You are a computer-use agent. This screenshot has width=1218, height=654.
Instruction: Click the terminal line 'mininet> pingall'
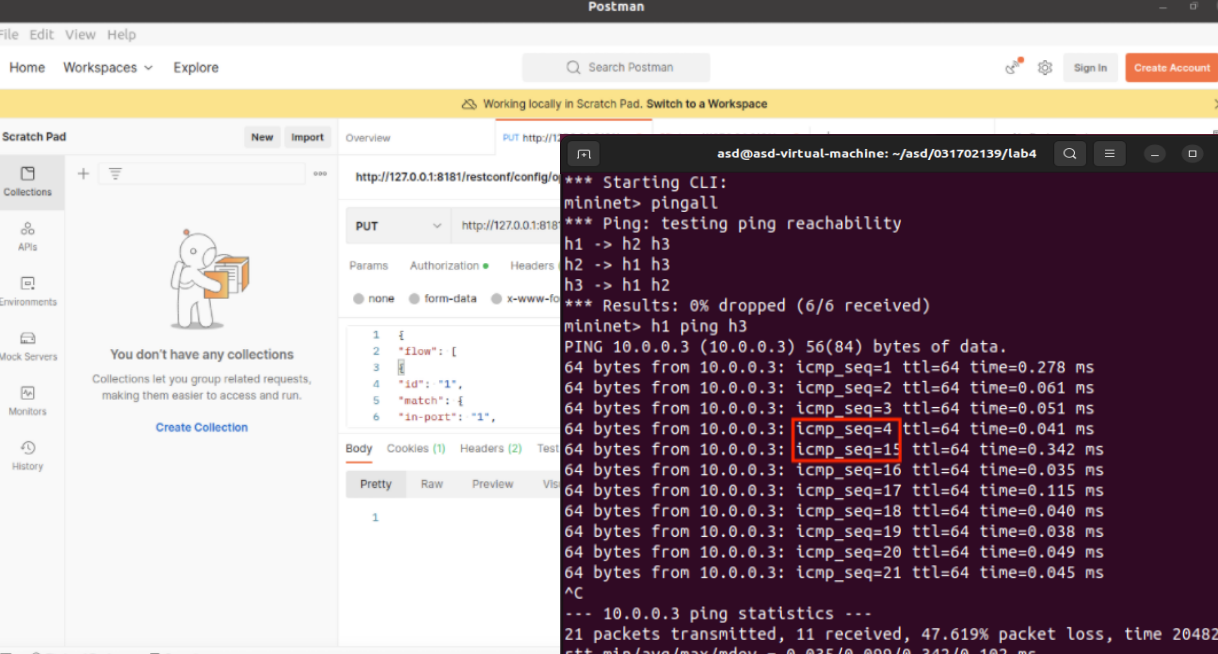coord(641,203)
